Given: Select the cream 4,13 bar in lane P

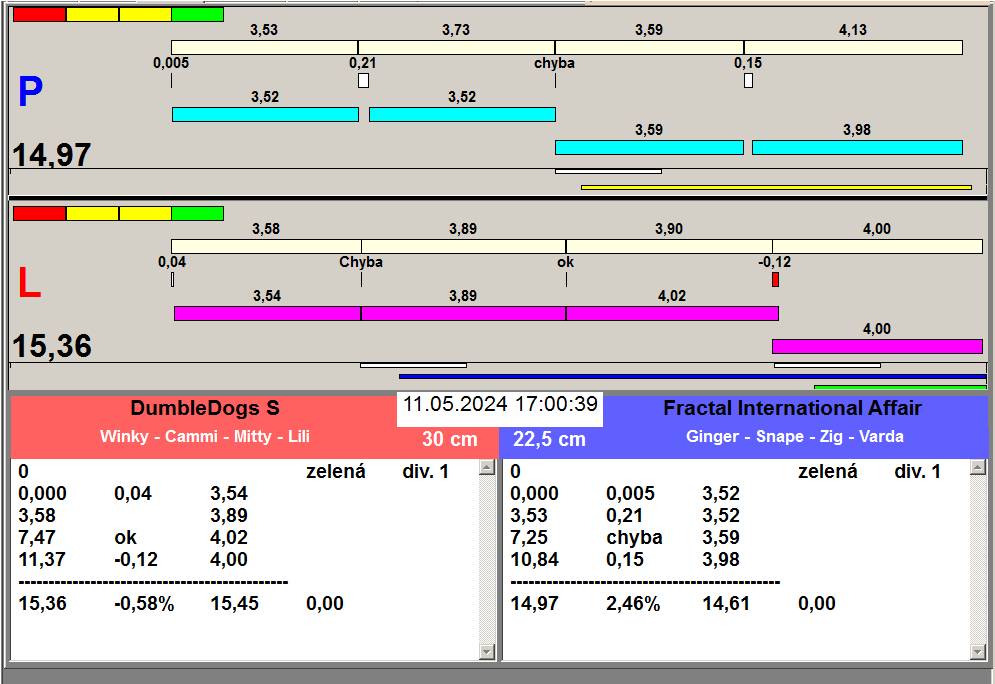Looking at the screenshot, I should [x=853, y=48].
